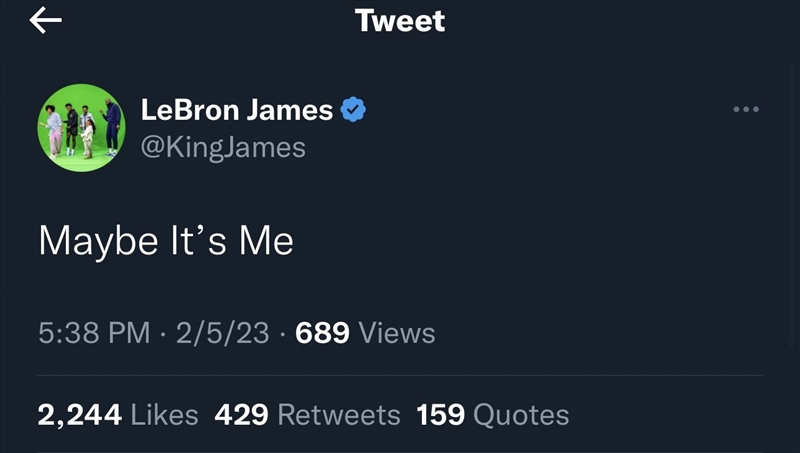800x453 pixels.
Task: Click the 689 view count number
Action: point(322,333)
